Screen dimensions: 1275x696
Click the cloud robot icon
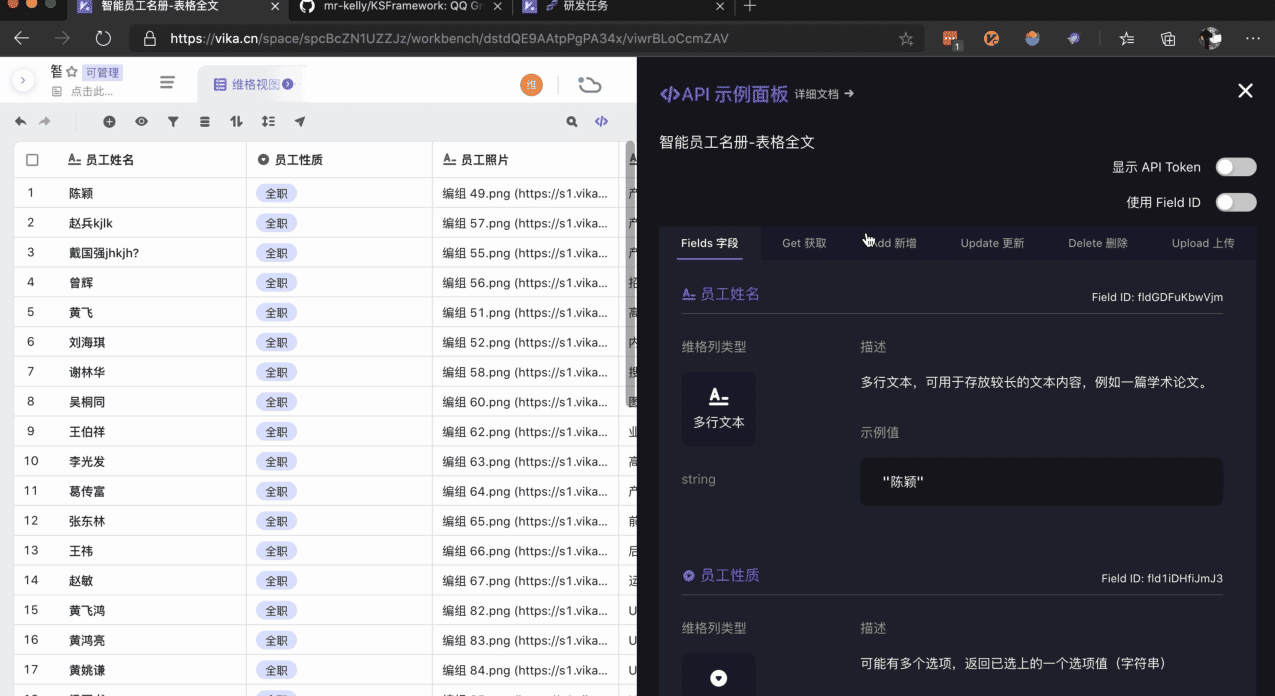point(589,85)
